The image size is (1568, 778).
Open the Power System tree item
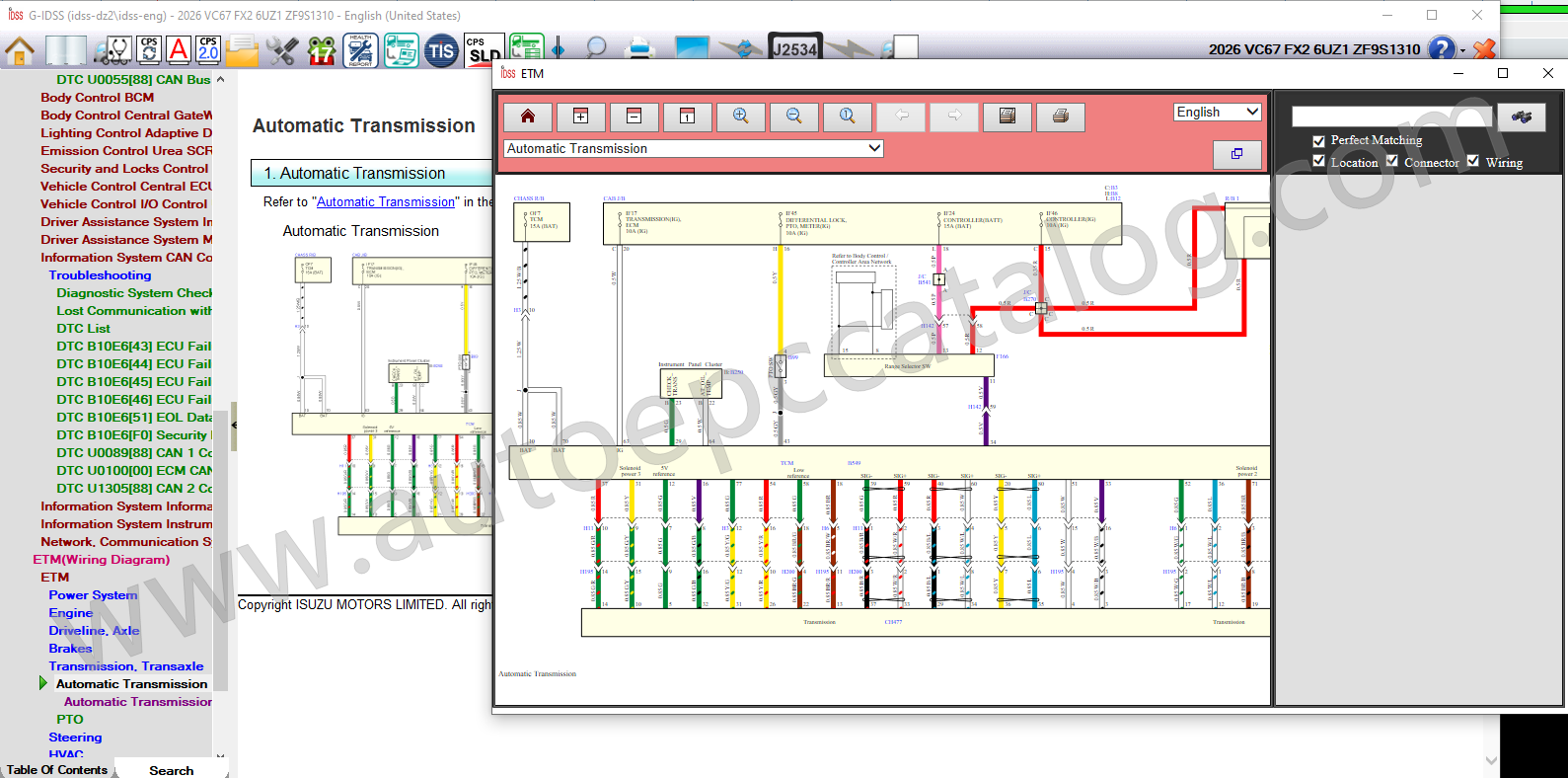pos(94,595)
